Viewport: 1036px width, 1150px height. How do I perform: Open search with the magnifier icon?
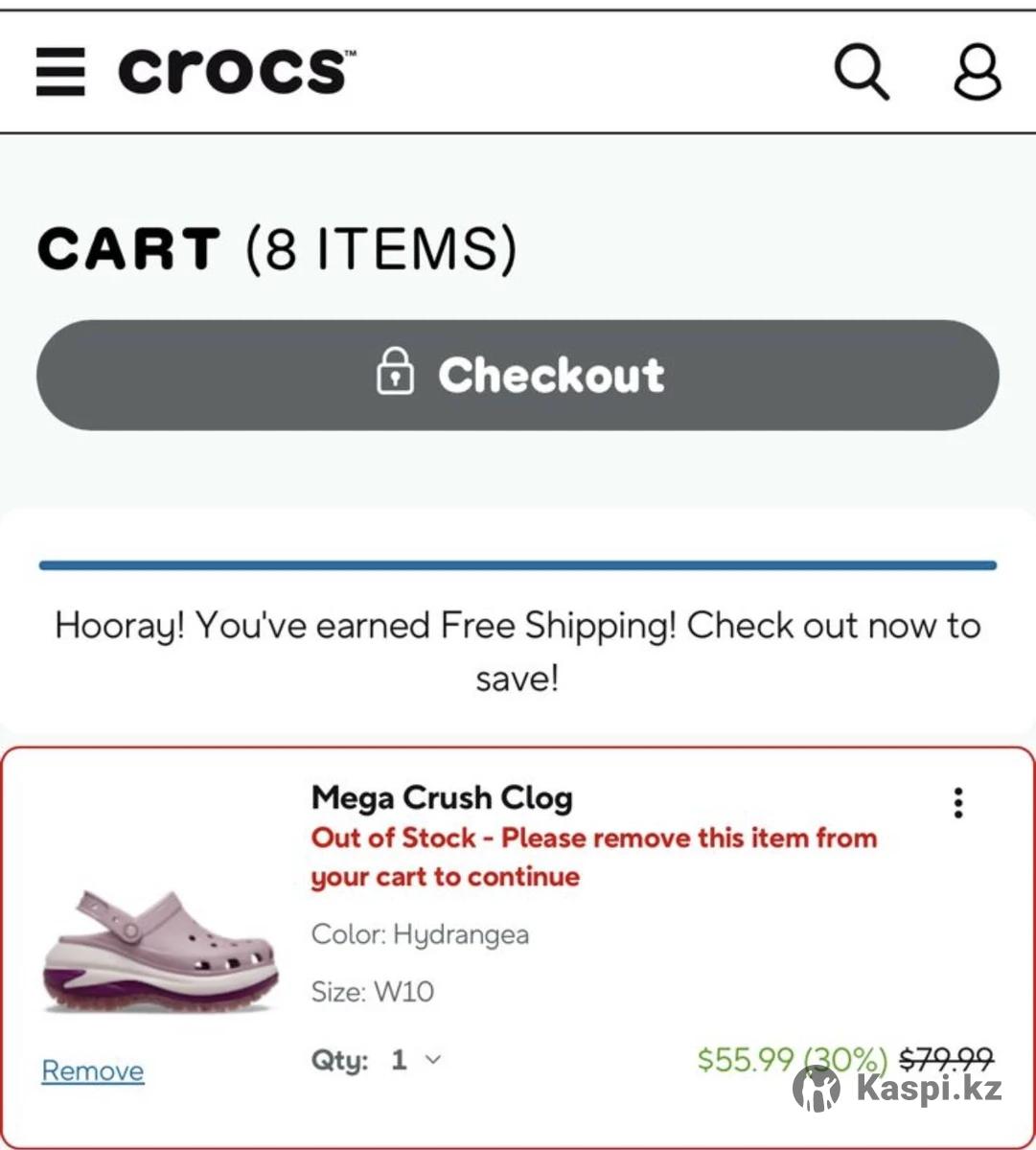tap(862, 72)
